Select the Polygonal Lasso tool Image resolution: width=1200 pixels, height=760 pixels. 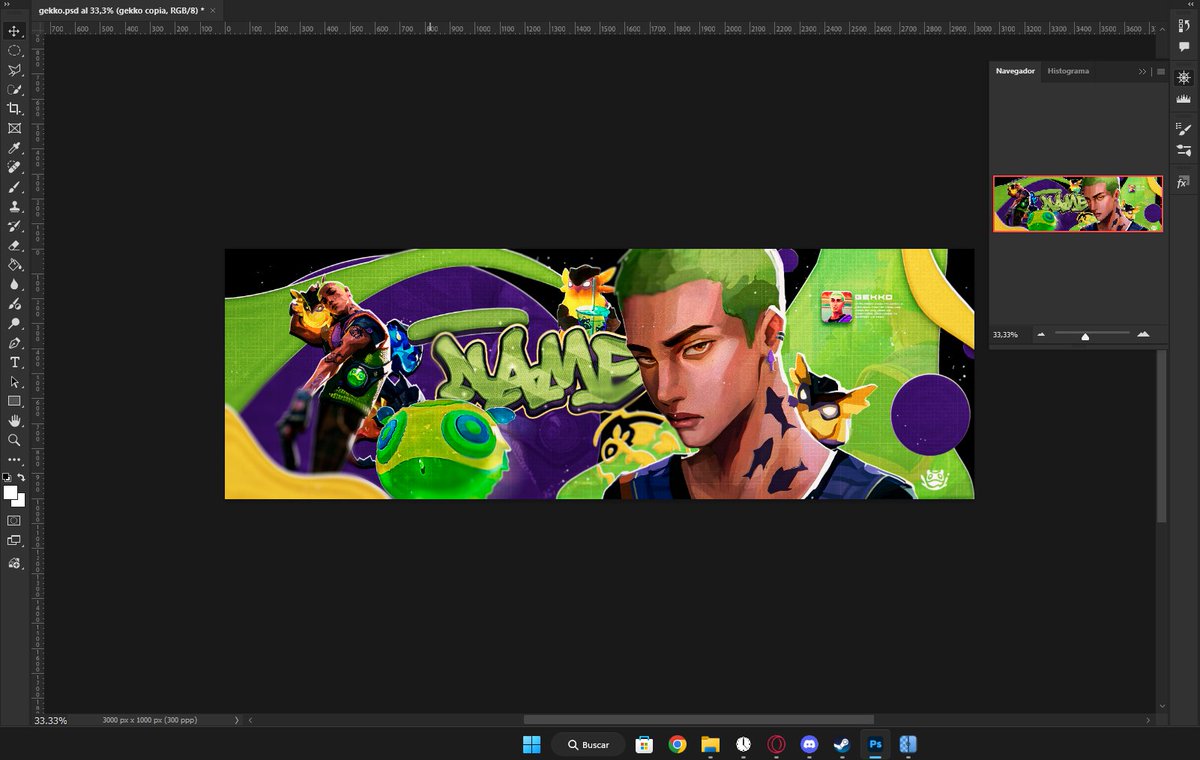[x=14, y=70]
